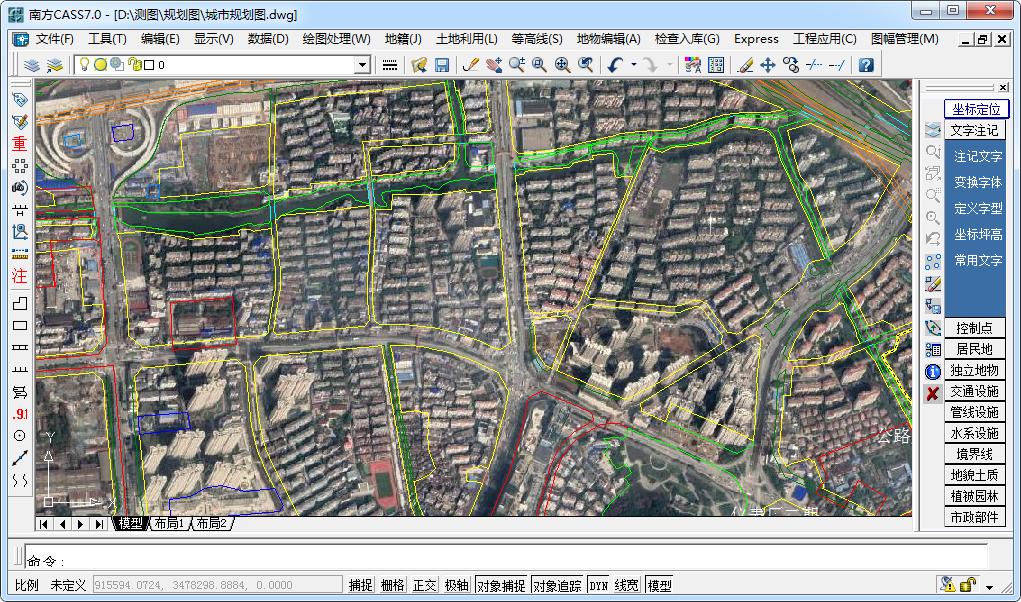Screen dimensions: 1021x602
Task: Click the red 重 regenerate icon
Action: tap(19, 144)
